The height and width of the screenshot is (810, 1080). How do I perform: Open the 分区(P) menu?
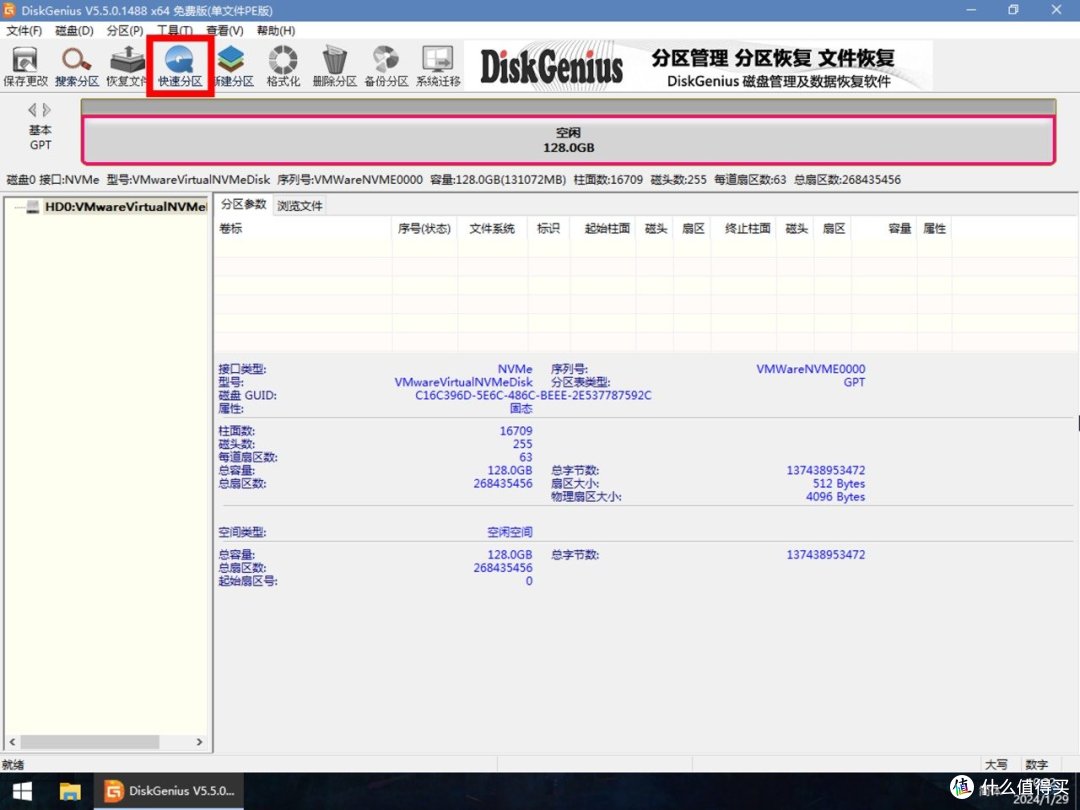(125, 31)
